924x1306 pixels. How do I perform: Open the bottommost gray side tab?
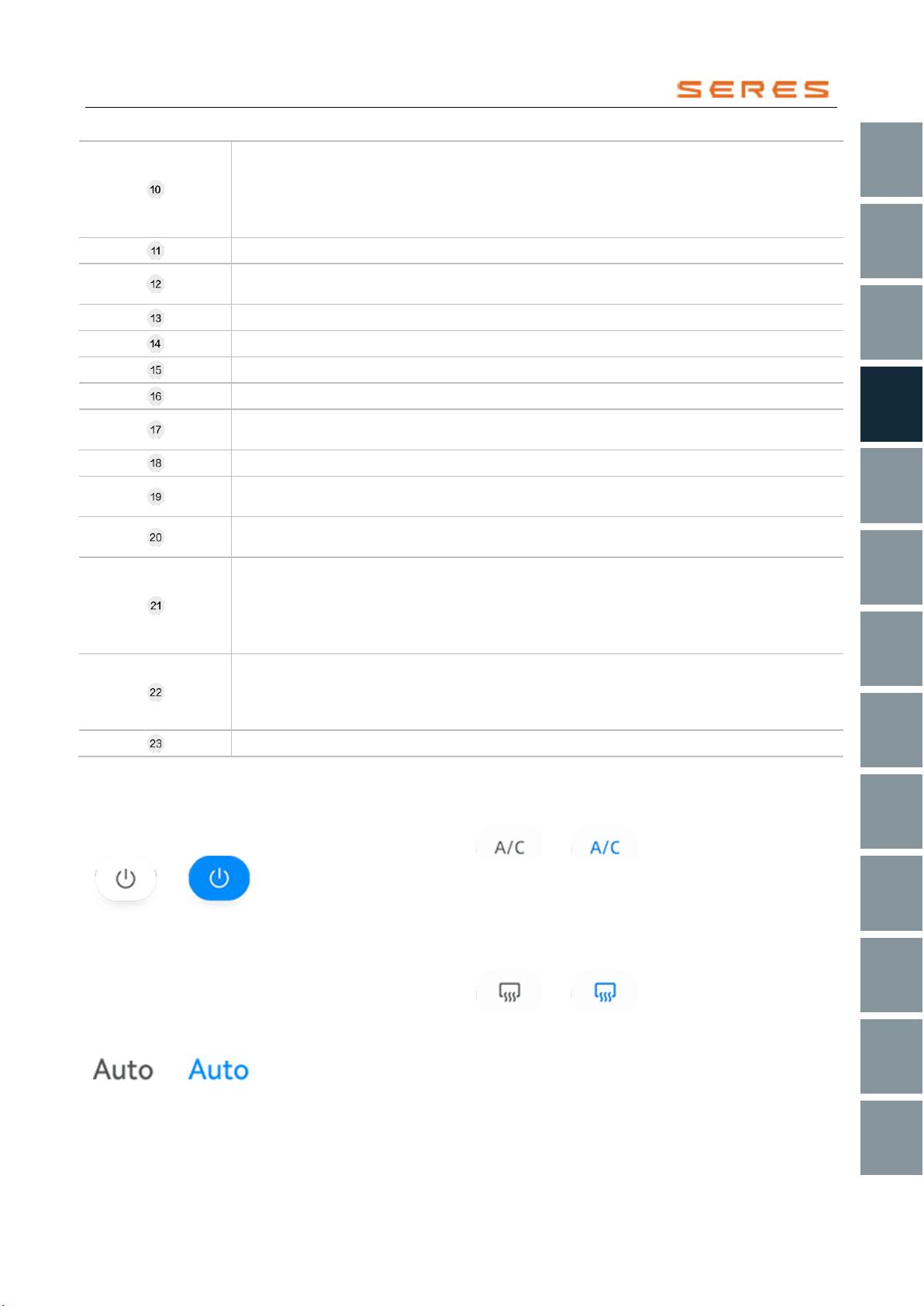pos(891,1138)
